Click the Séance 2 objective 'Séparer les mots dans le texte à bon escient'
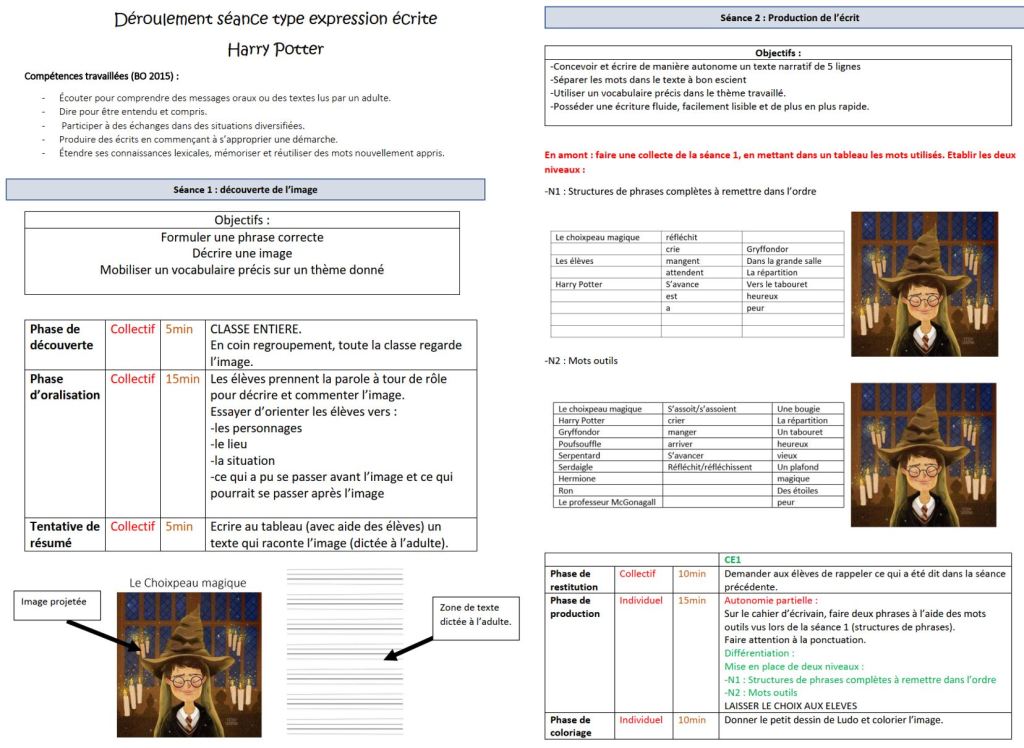Image resolution: width=1024 pixels, height=748 pixels. (x=649, y=80)
